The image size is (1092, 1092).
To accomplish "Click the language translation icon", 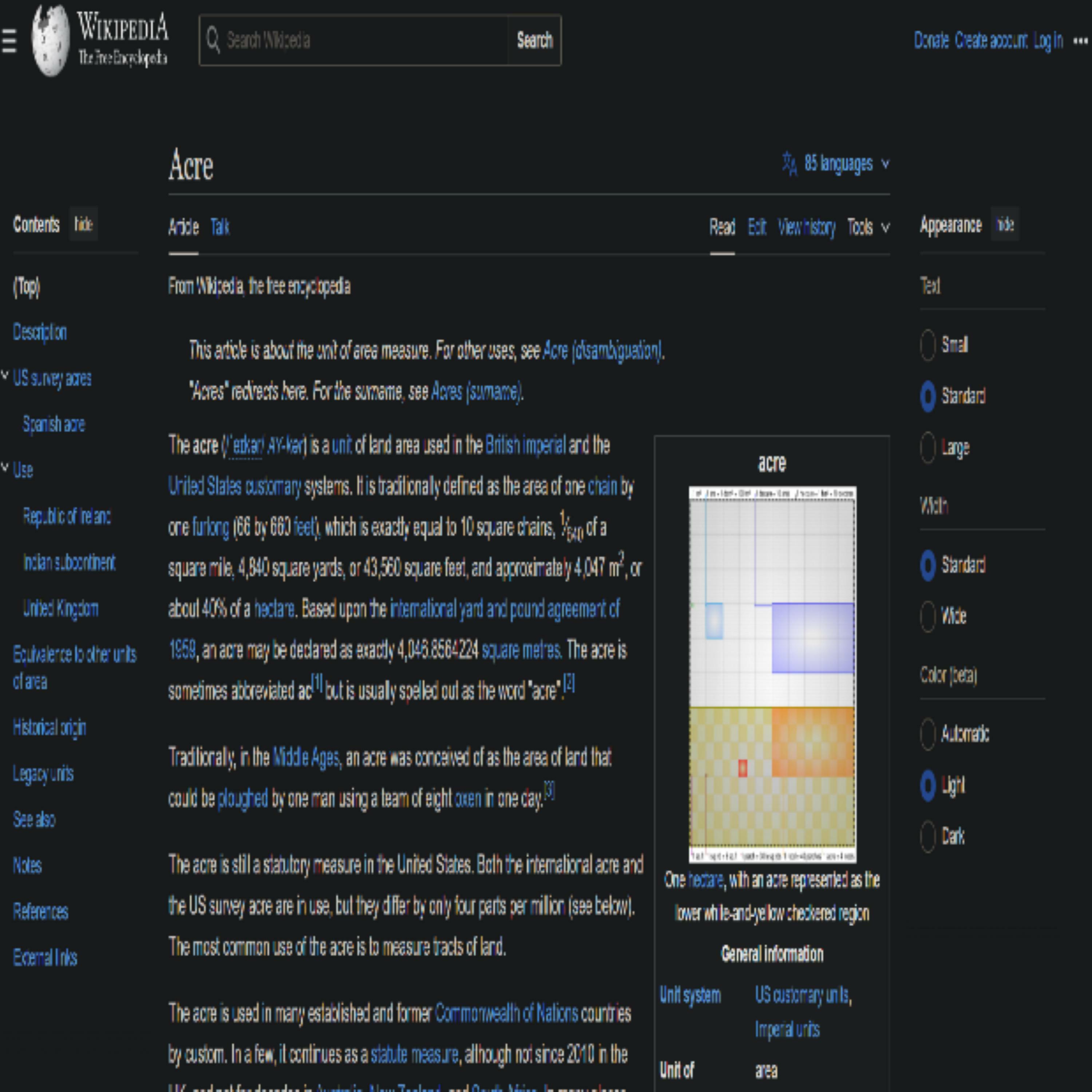I will click(x=790, y=164).
